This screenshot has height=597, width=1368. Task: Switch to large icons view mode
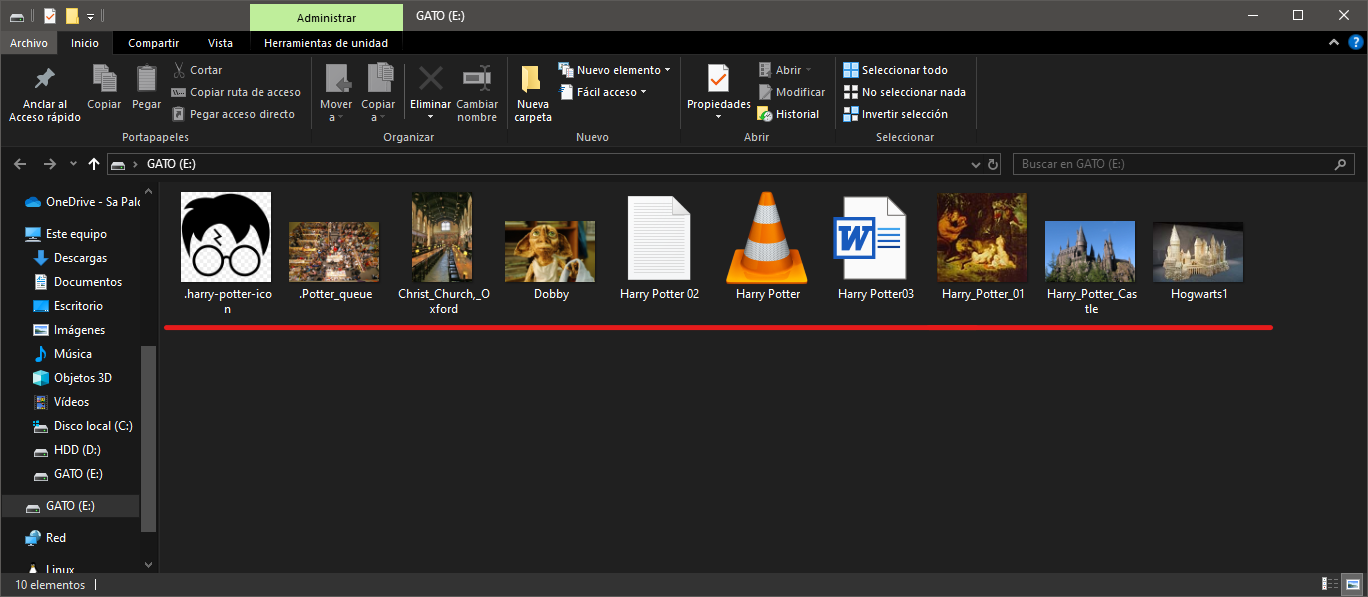click(x=1352, y=584)
